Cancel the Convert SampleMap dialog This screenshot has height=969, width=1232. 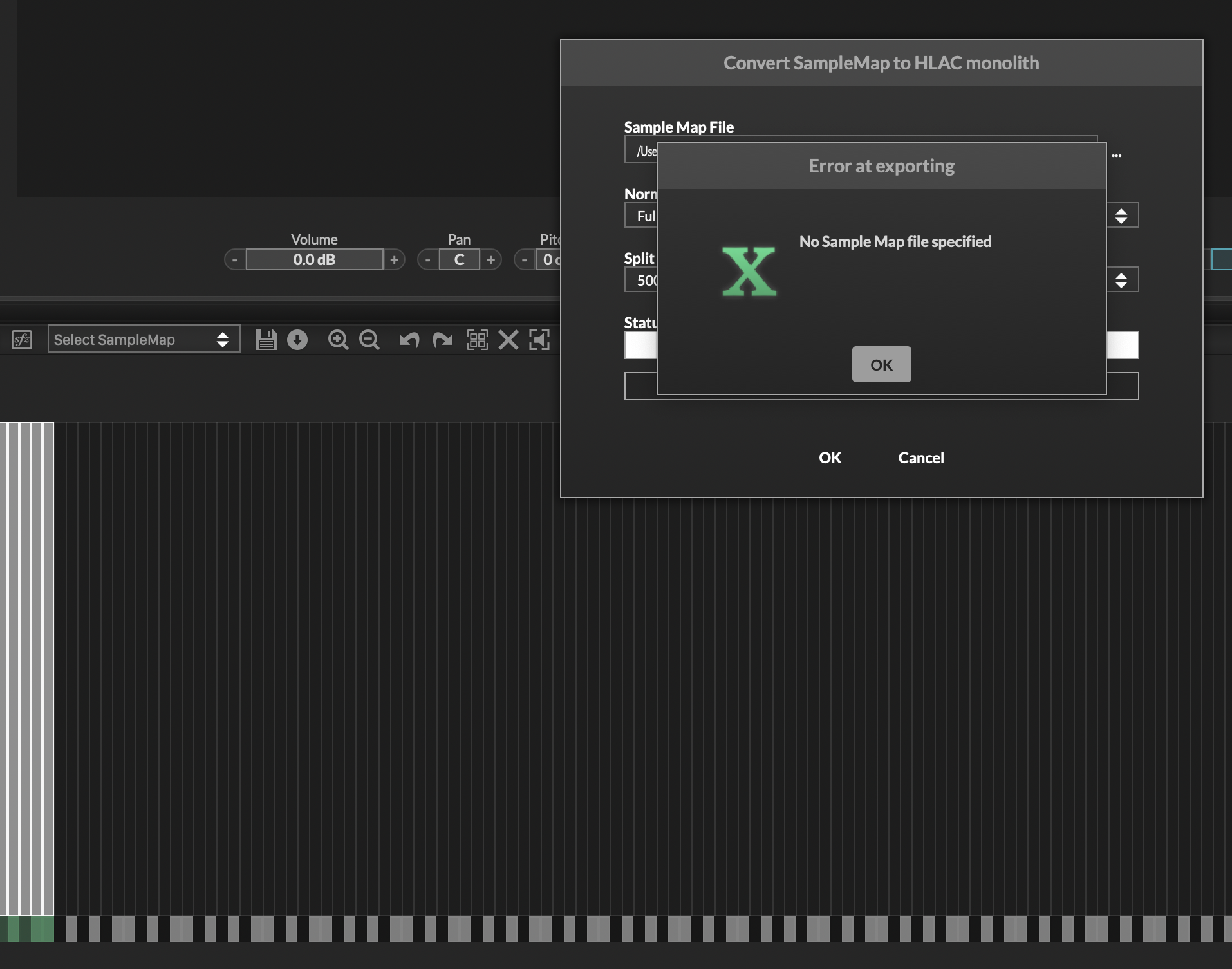921,457
